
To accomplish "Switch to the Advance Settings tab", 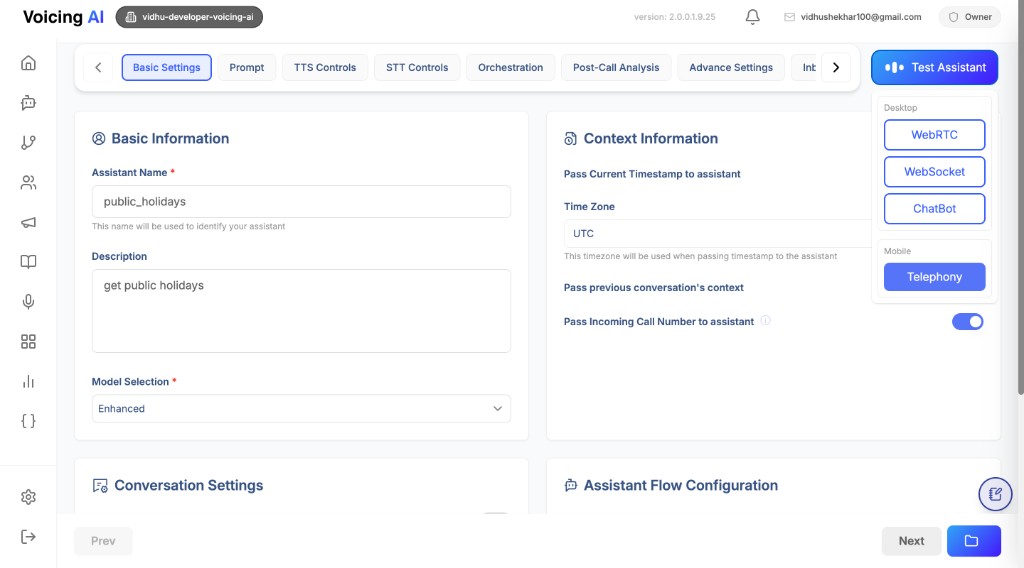I will coord(731,67).
